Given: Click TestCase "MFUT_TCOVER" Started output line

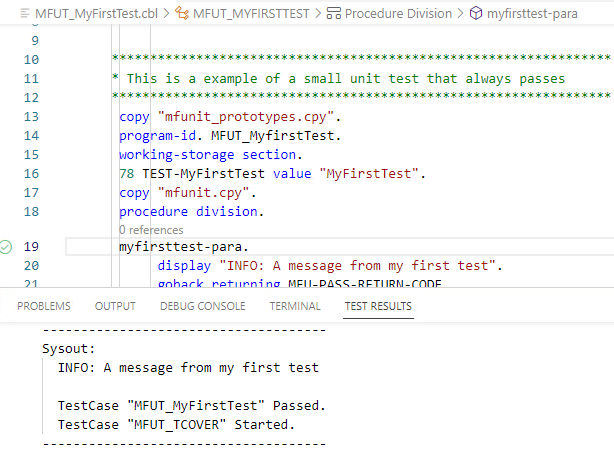Looking at the screenshot, I should [x=177, y=424].
